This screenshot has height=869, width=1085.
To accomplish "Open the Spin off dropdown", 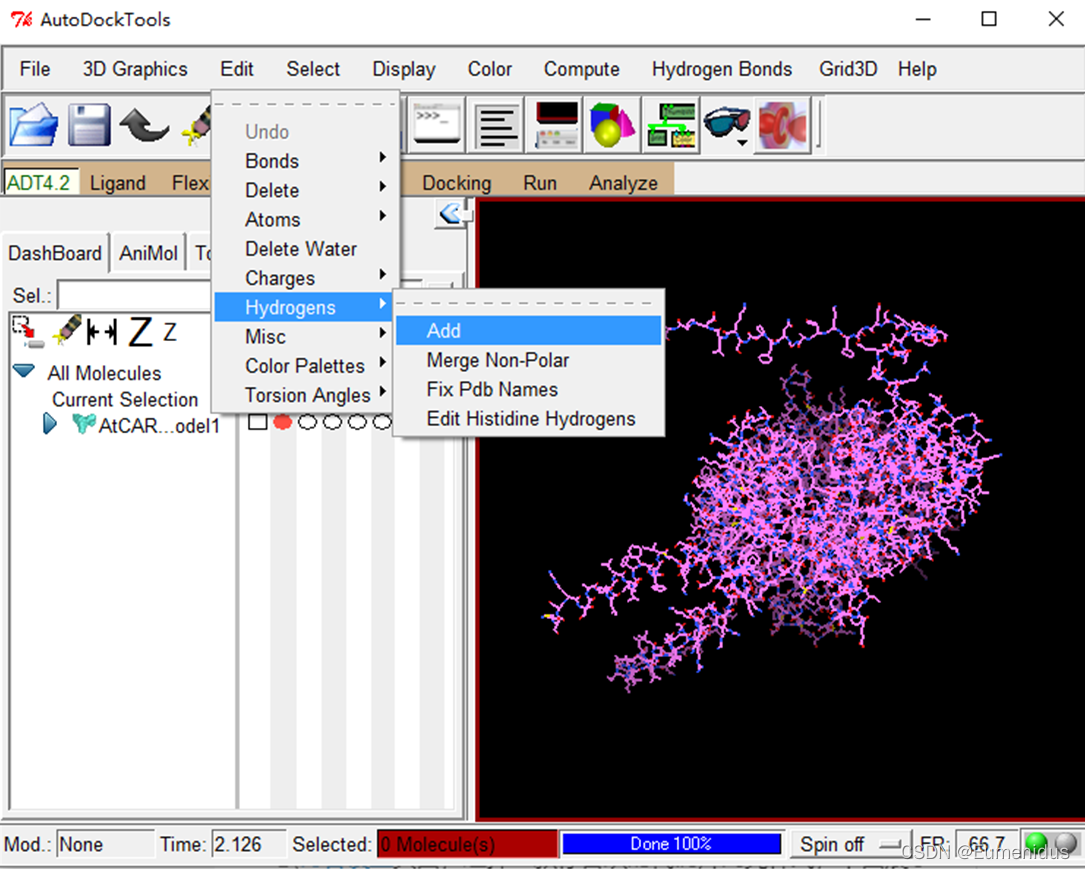I will pyautogui.click(x=849, y=844).
